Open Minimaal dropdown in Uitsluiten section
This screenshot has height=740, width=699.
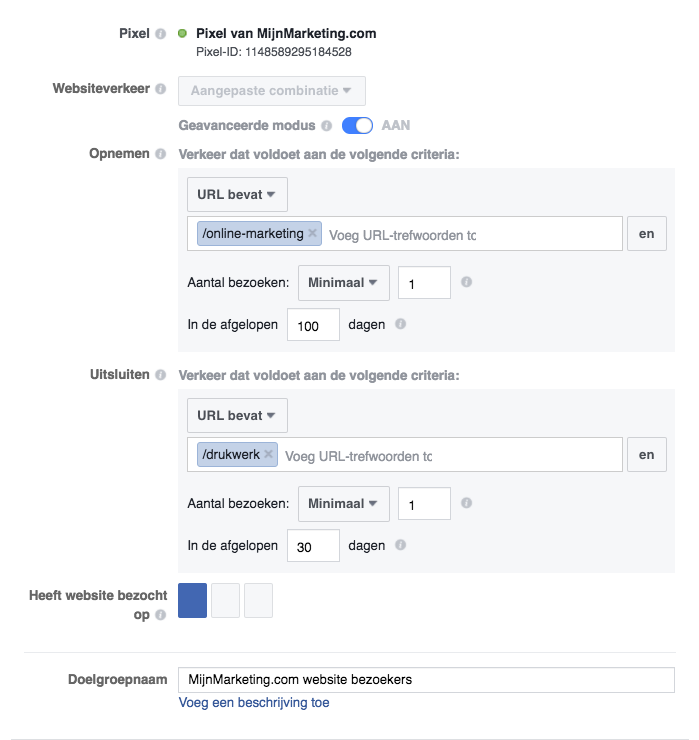(344, 504)
